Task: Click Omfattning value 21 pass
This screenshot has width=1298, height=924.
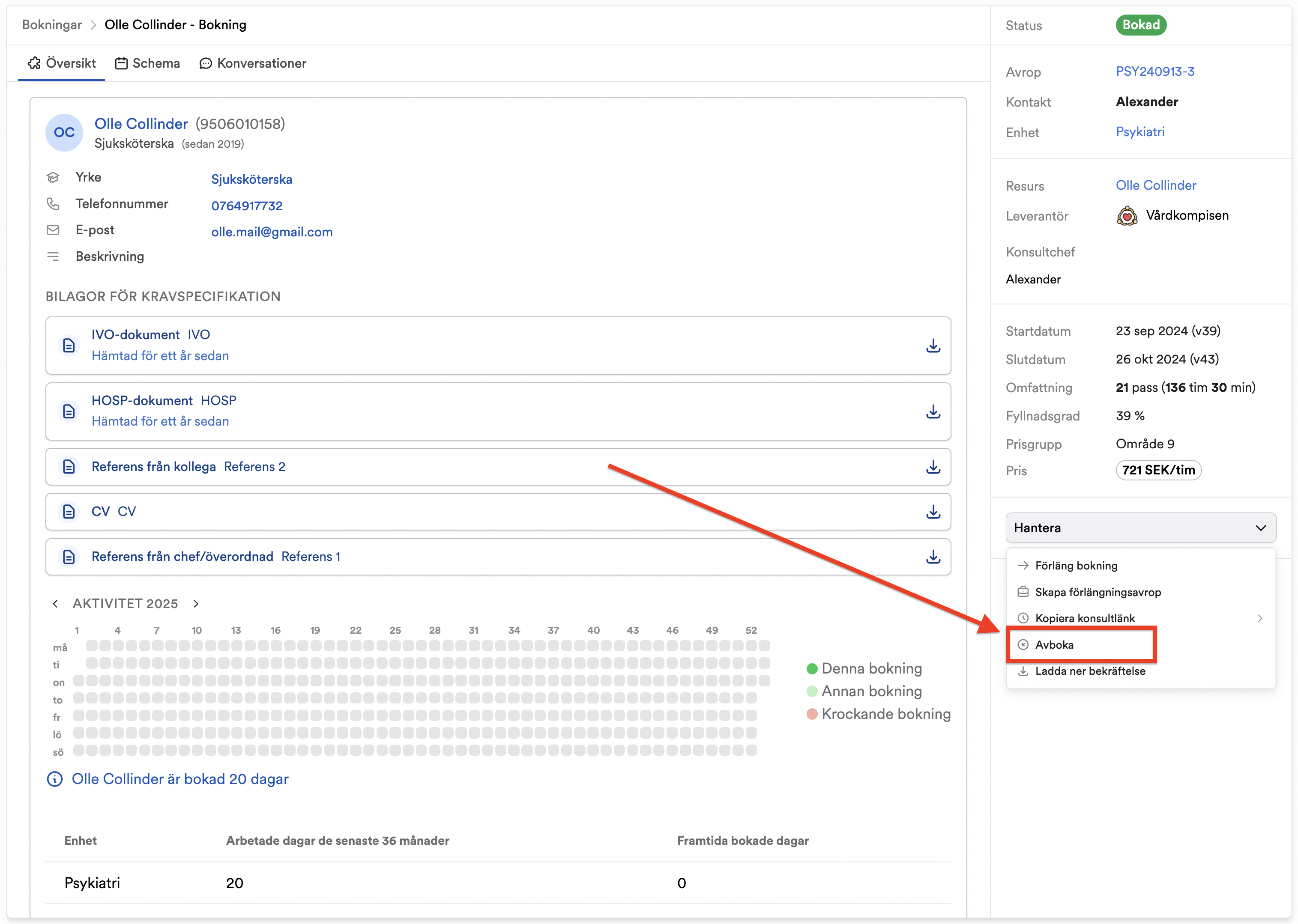Action: point(1185,387)
